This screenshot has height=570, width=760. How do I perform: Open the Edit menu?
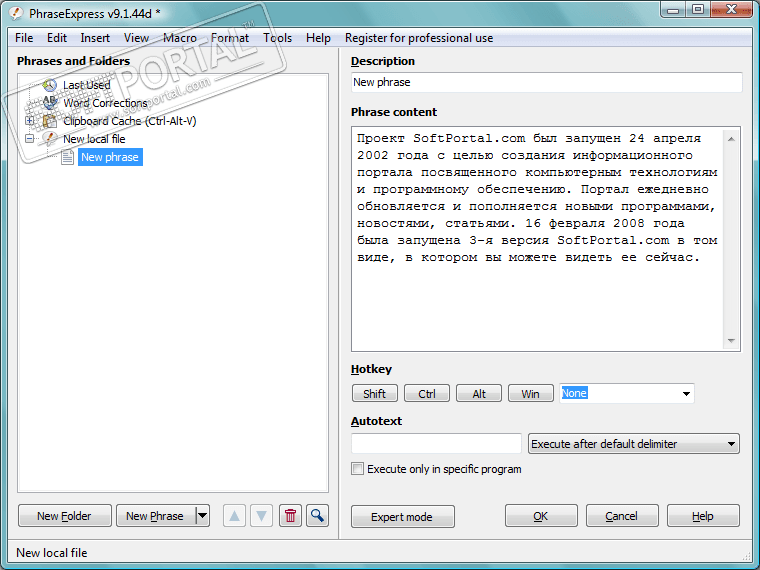click(x=57, y=38)
